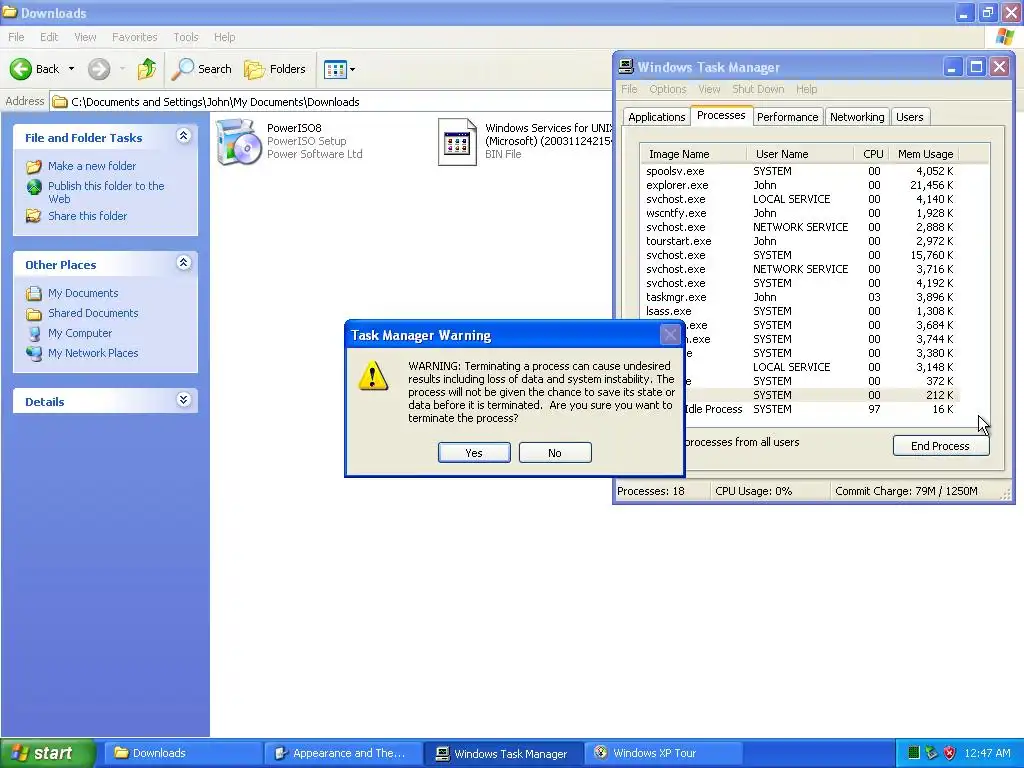Image resolution: width=1024 pixels, height=768 pixels.
Task: Click the My Computer icon in Other Places
Action: click(x=34, y=333)
